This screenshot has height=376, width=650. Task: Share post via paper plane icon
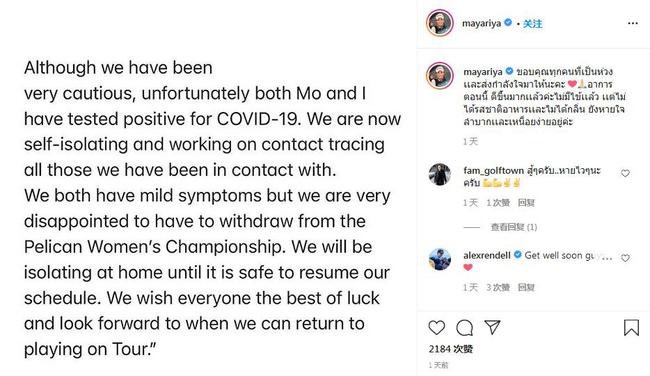tap(492, 327)
